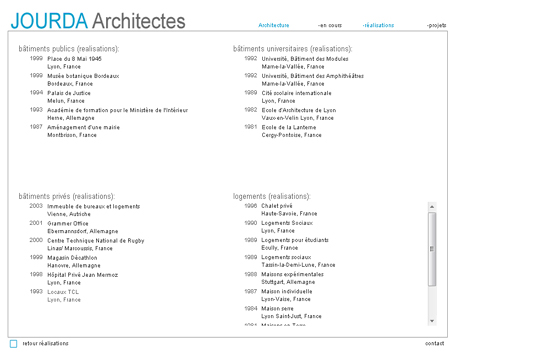The image size is (550, 360).
Task: Open Maisons expérimentales project
Action: (x=293, y=274)
